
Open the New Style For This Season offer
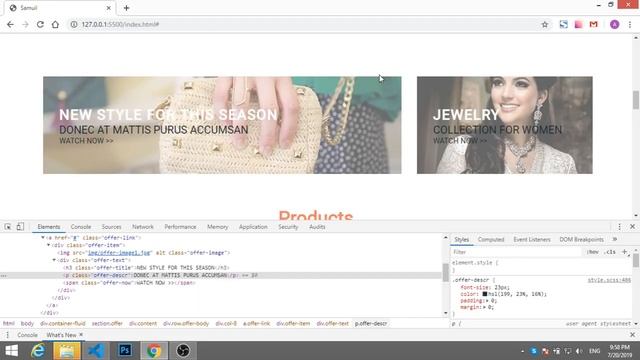pos(222,125)
